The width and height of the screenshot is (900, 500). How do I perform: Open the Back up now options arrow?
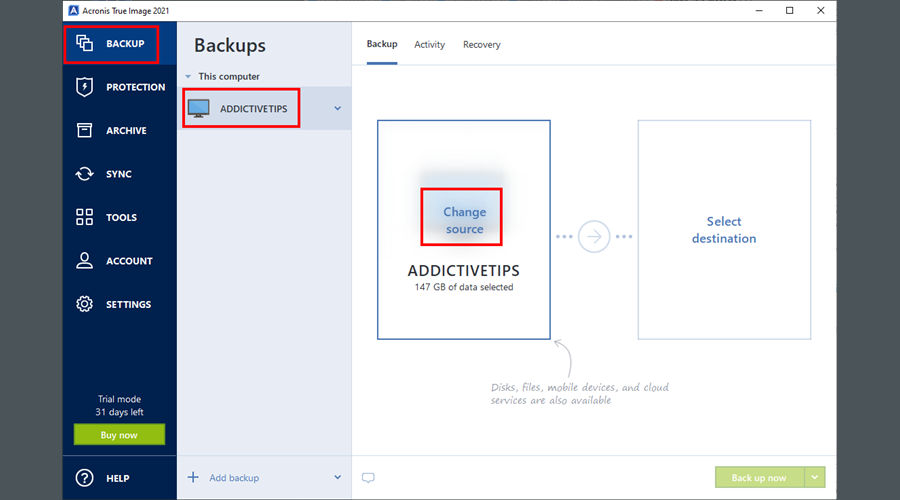(816, 478)
